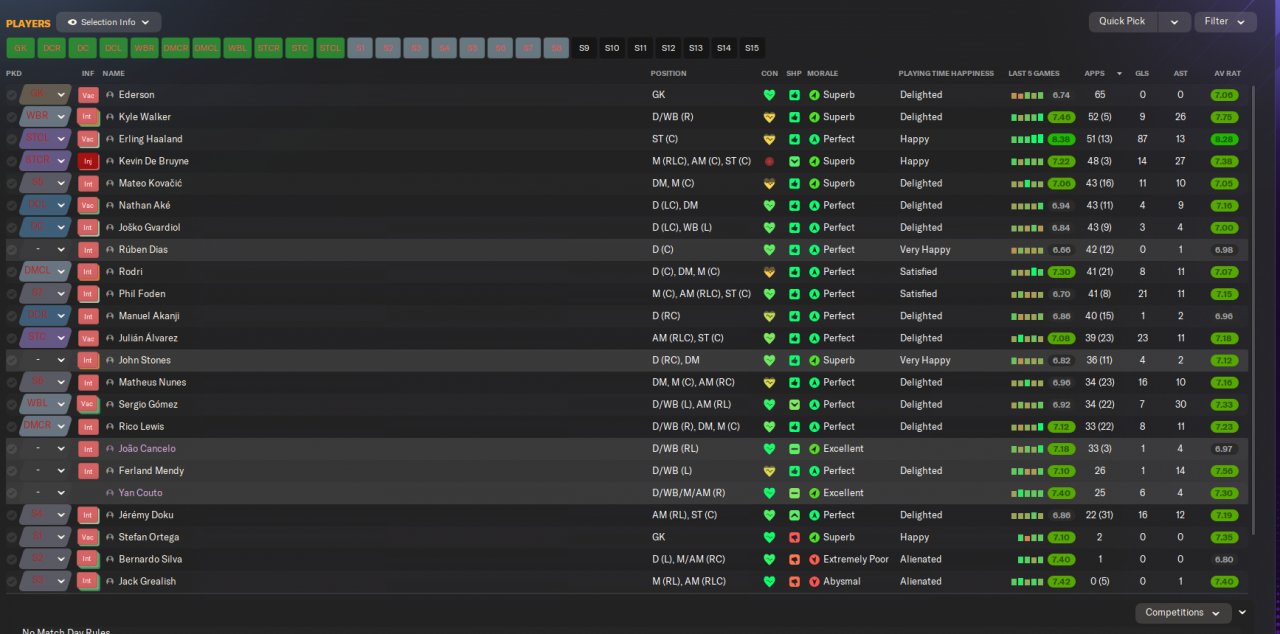Open Erling Haaland's player name link
1280x634 pixels.
pos(150,139)
